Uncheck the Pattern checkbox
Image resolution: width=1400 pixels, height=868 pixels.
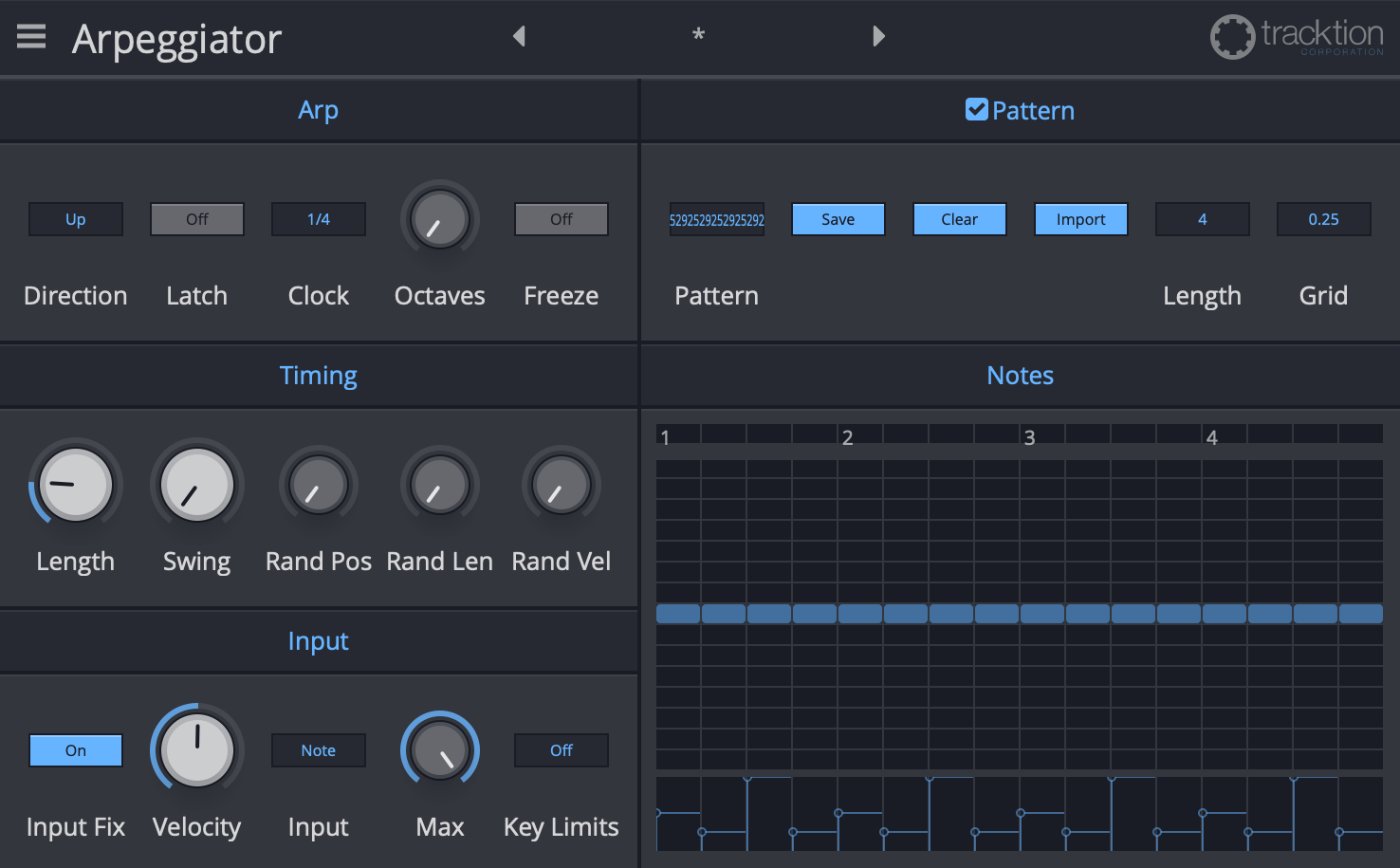[976, 109]
